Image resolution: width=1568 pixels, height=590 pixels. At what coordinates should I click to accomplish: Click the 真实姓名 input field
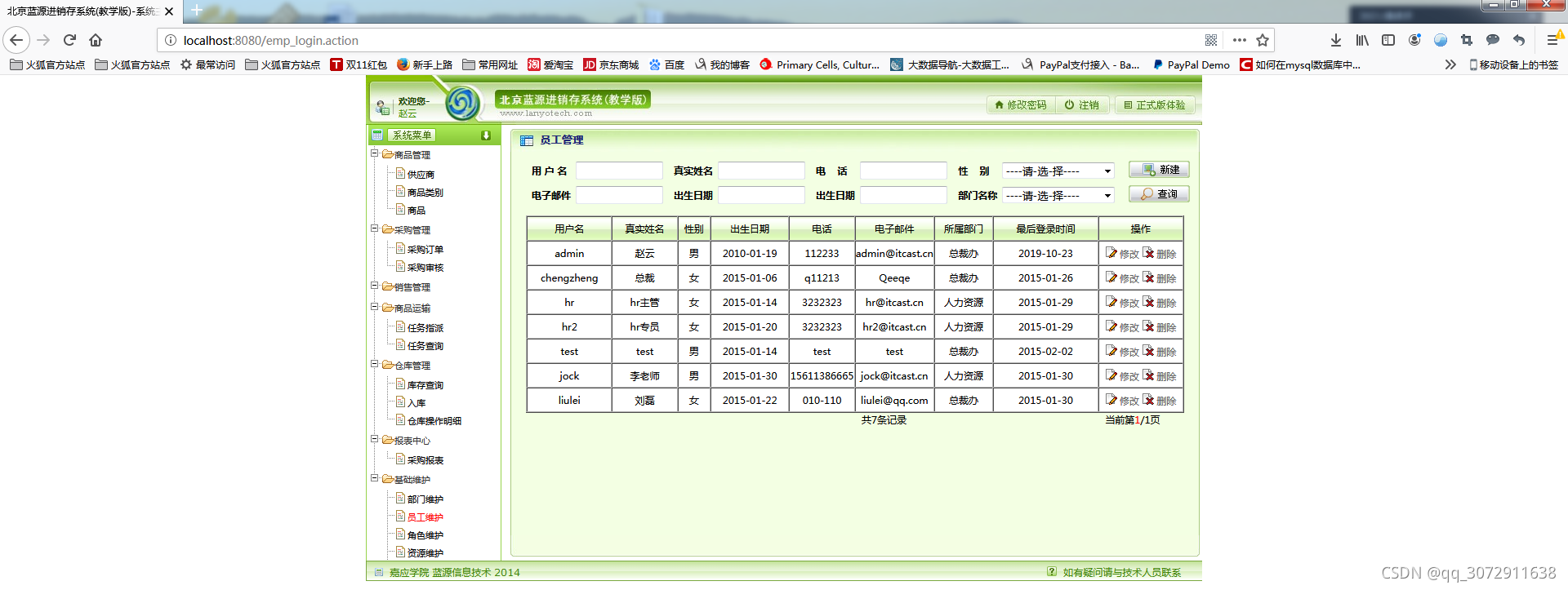click(761, 171)
